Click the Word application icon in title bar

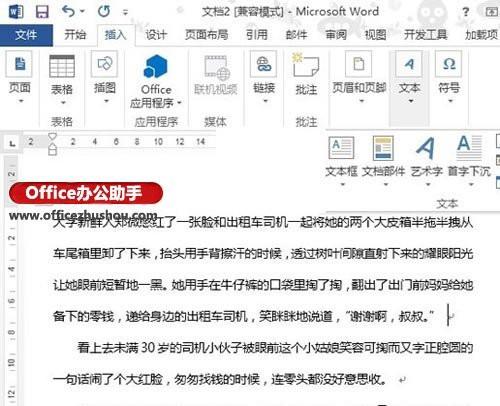click(16, 12)
